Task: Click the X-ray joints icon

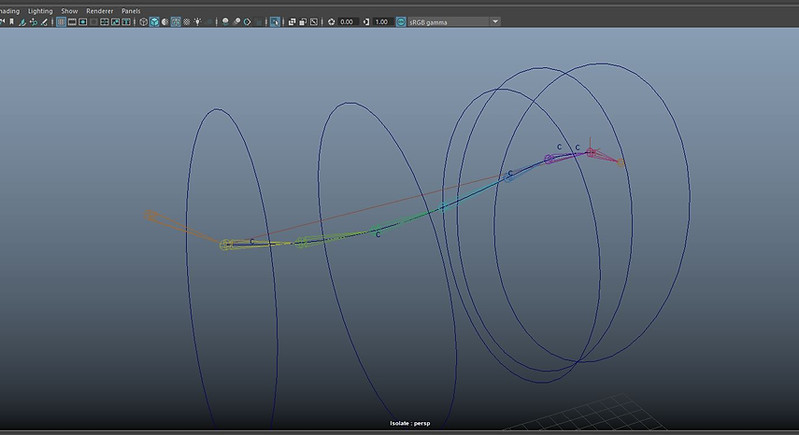Action: 314,22
